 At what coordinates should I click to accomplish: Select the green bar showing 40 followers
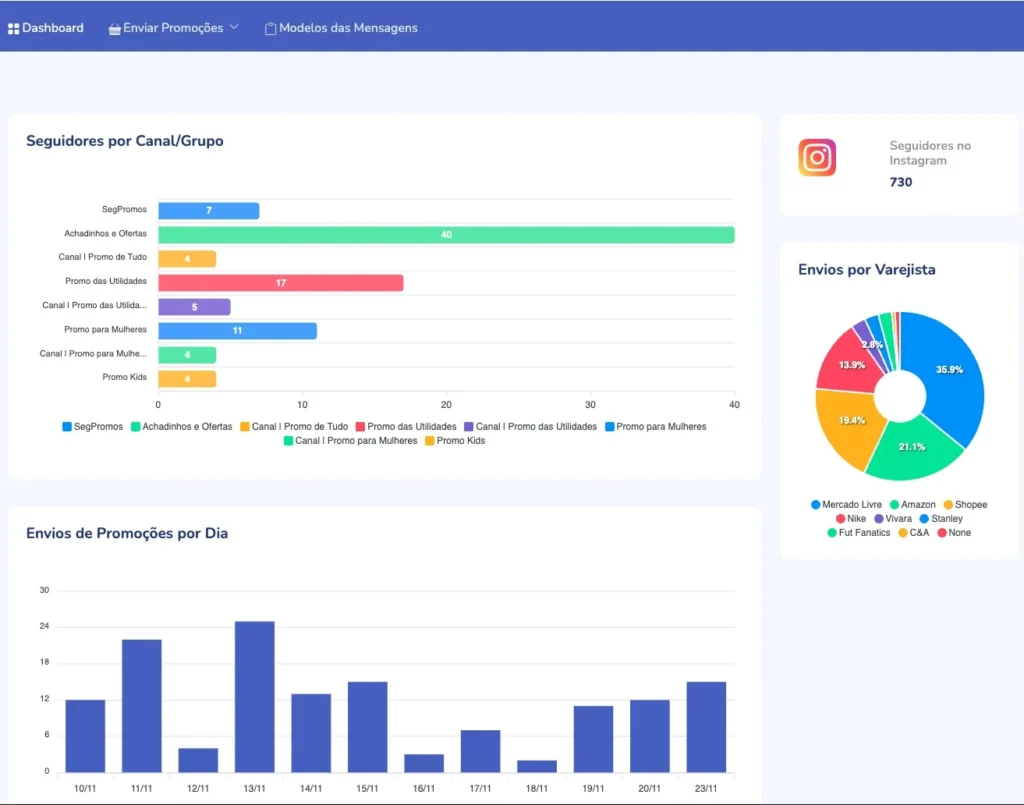[446, 235]
